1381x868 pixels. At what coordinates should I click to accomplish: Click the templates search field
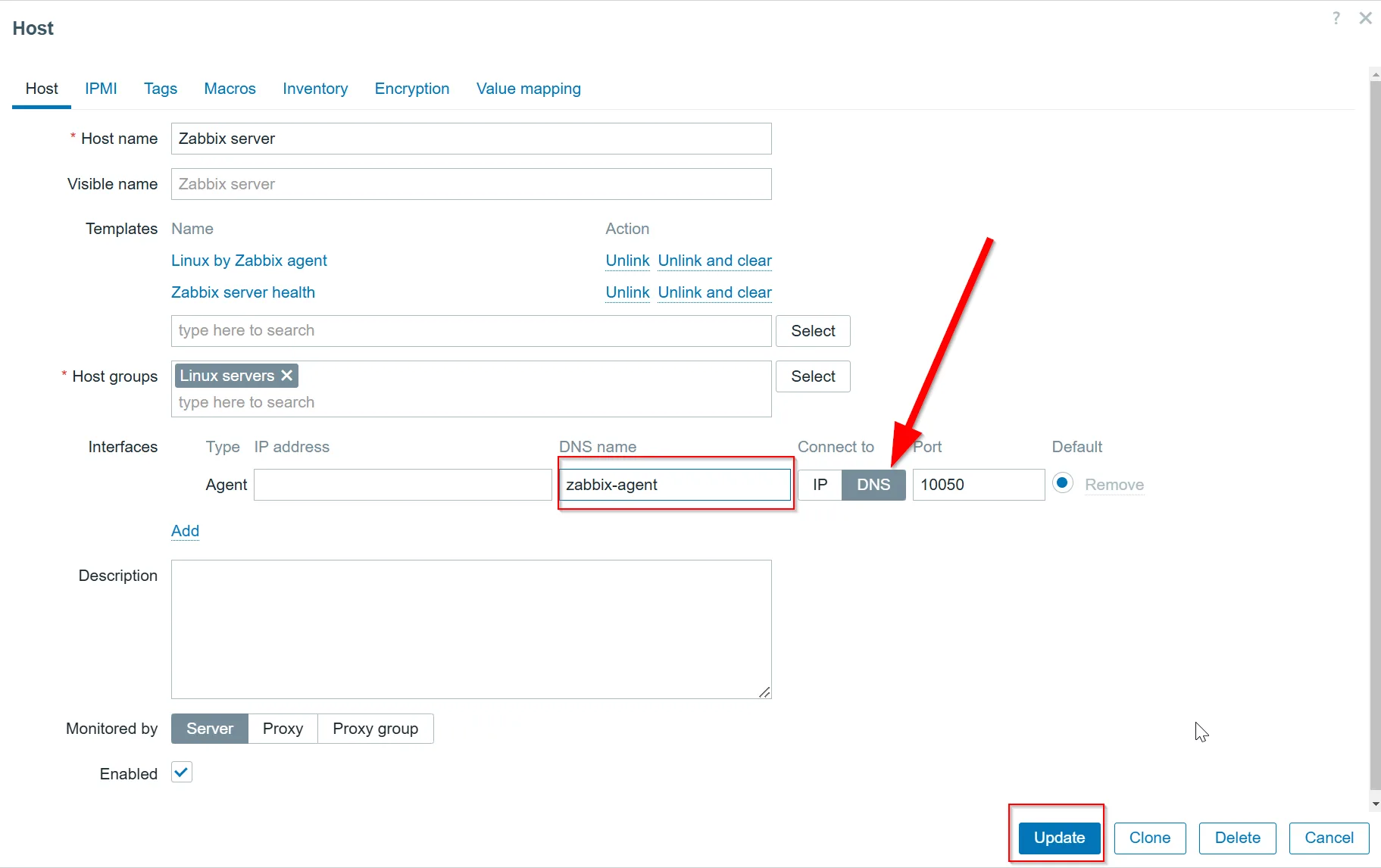tap(471, 331)
